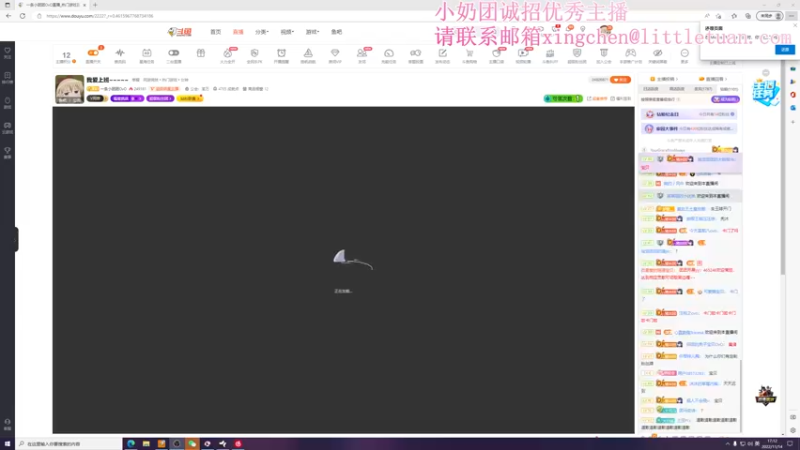800x450 pixels.
Task: Open the Windows Start menu
Action: point(7,444)
